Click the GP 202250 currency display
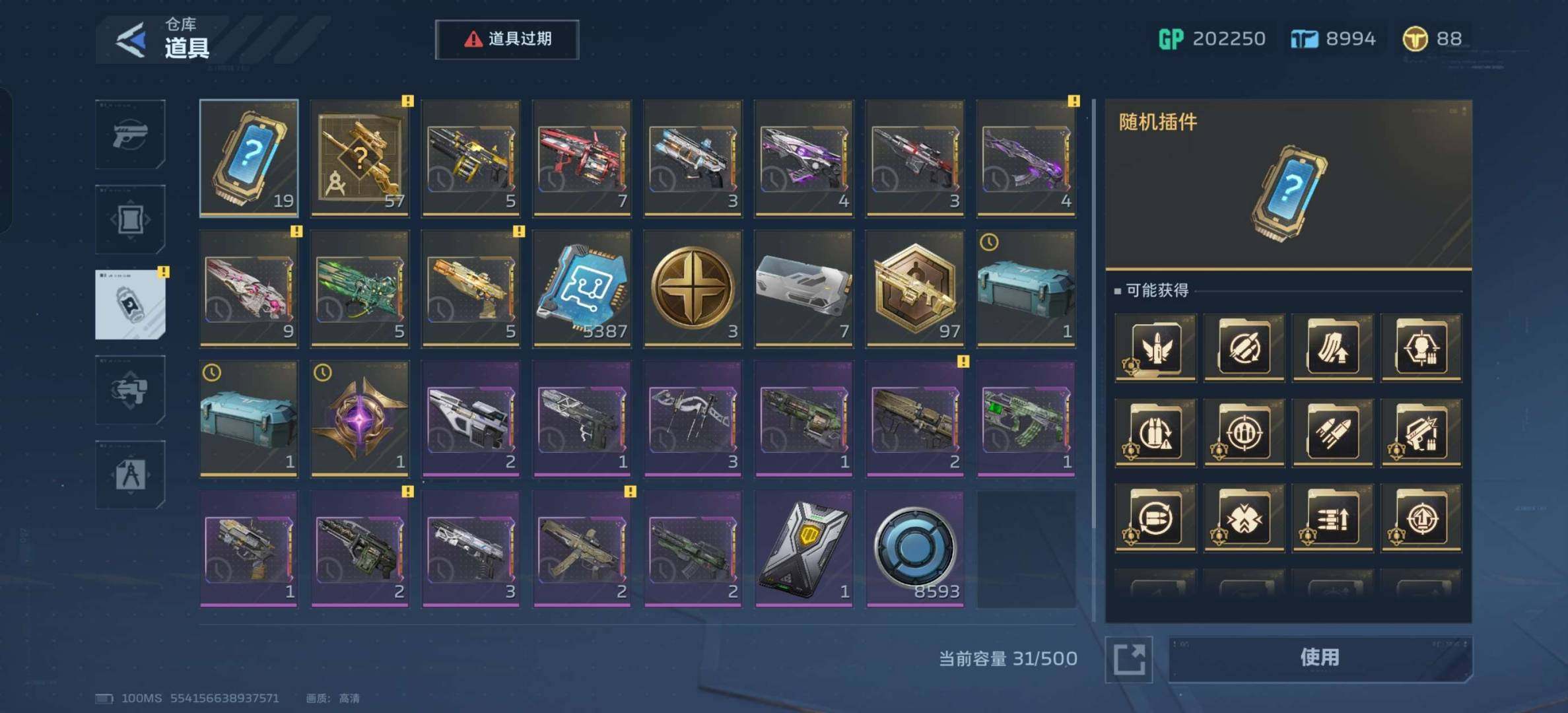 coord(1212,40)
